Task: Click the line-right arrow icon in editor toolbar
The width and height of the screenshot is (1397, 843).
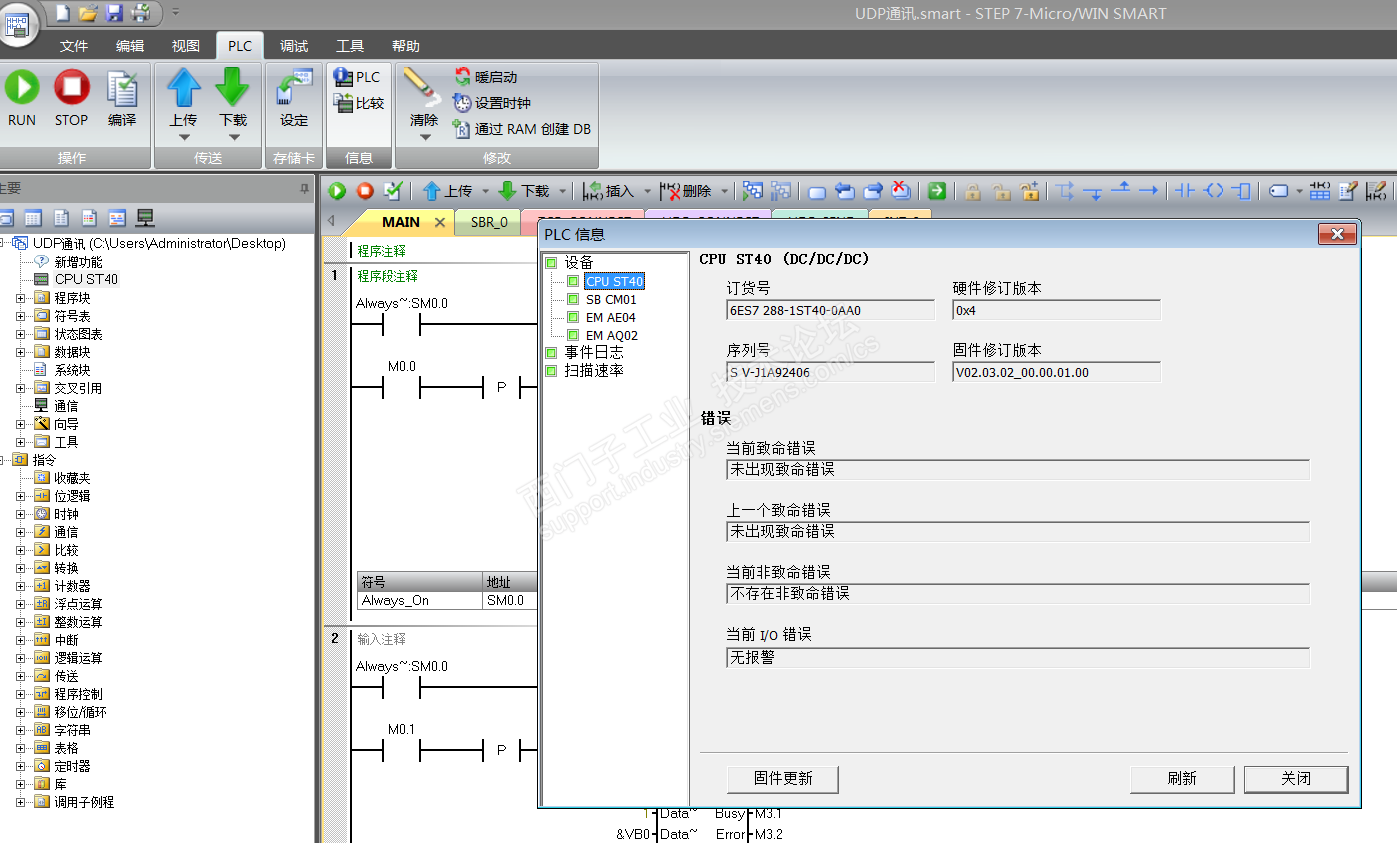Action: click(x=1149, y=190)
